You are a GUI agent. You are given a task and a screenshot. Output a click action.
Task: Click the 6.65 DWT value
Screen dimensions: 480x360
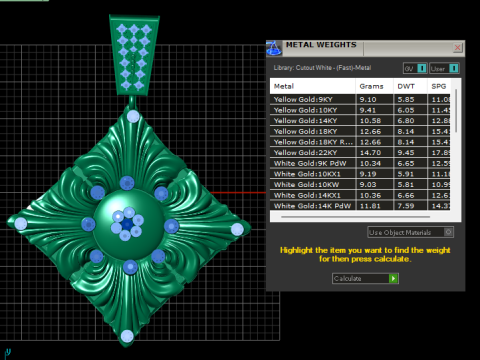406,163
